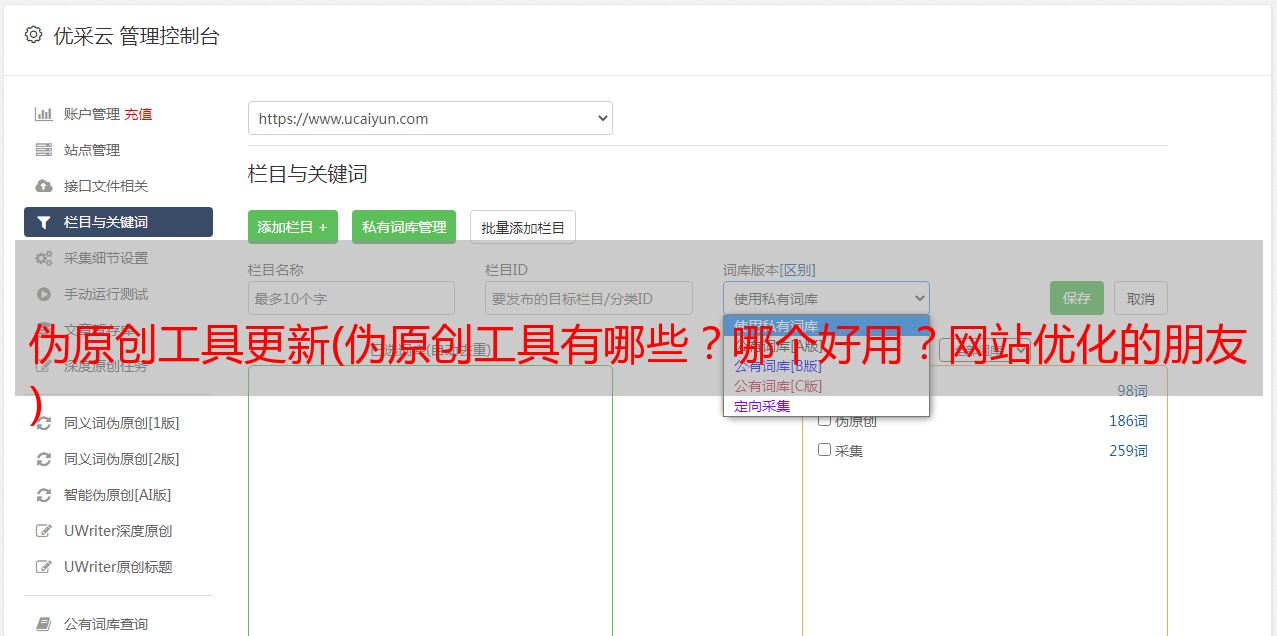Open 站点管理 in sidebar
Screen dimensions: 1277x636
(92, 150)
